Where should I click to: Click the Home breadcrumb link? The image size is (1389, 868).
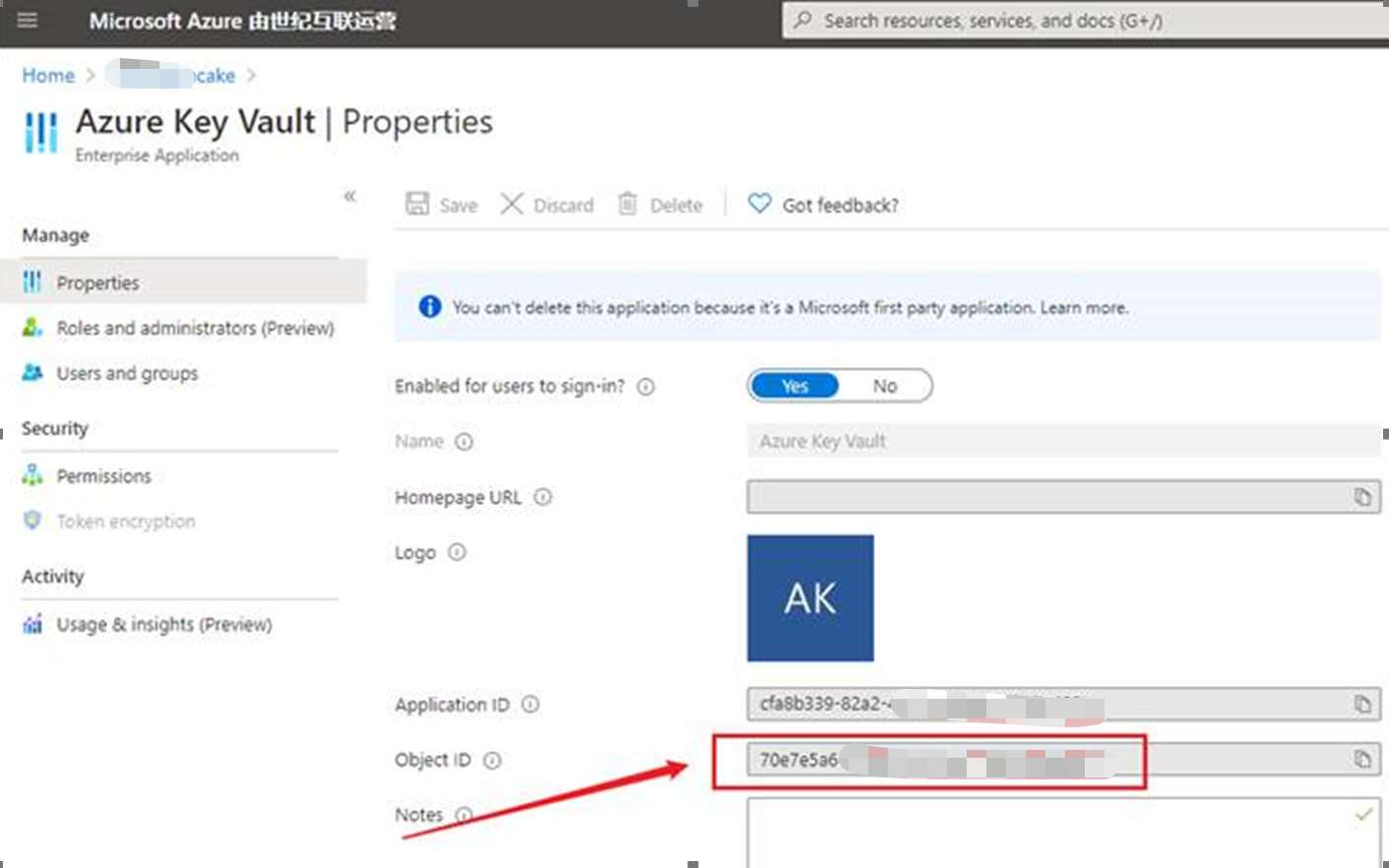[x=48, y=76]
